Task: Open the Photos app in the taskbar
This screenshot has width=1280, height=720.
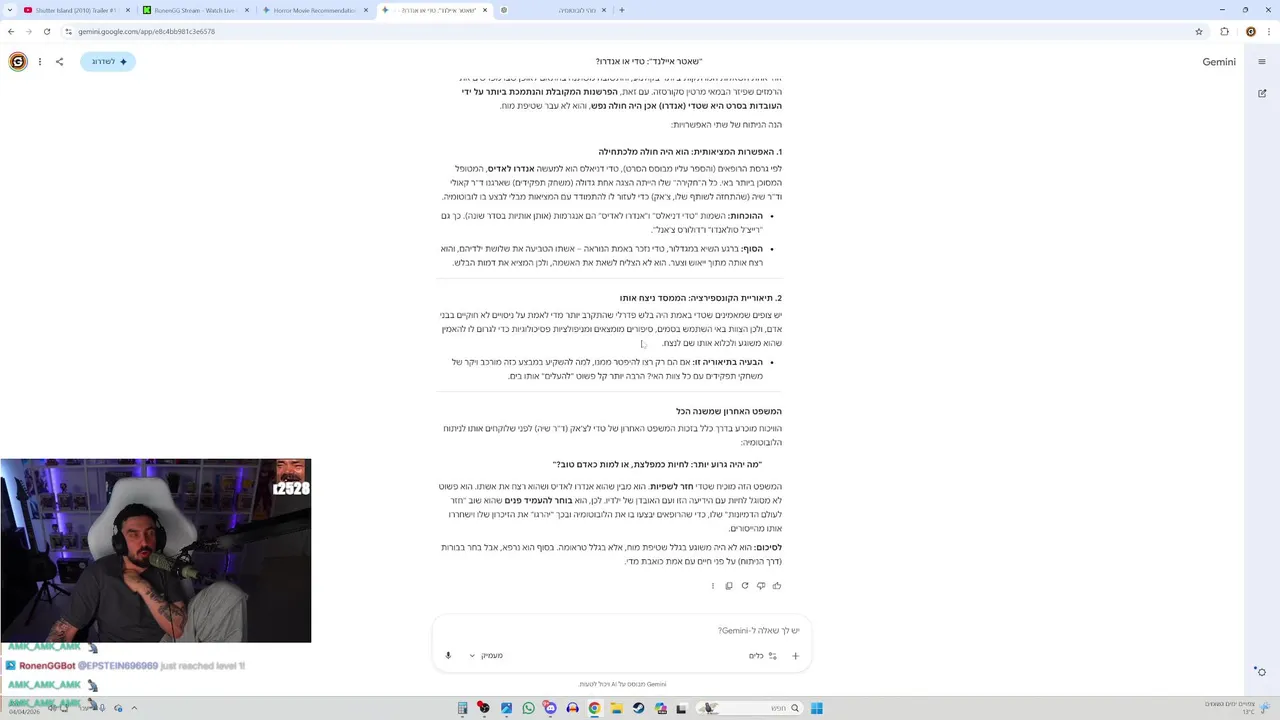Action: click(x=507, y=708)
